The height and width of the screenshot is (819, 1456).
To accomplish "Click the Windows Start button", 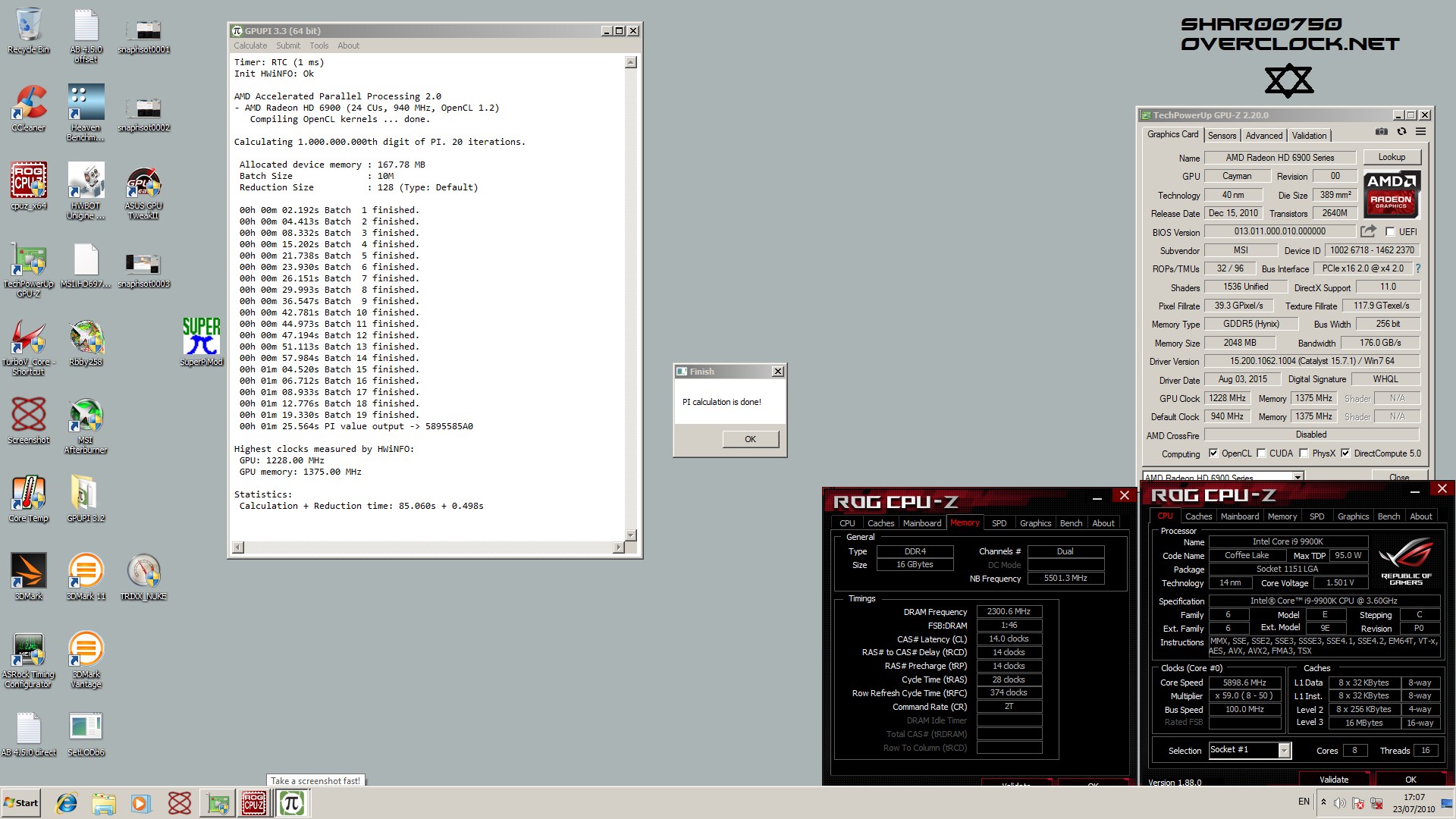I will pyautogui.click(x=21, y=803).
